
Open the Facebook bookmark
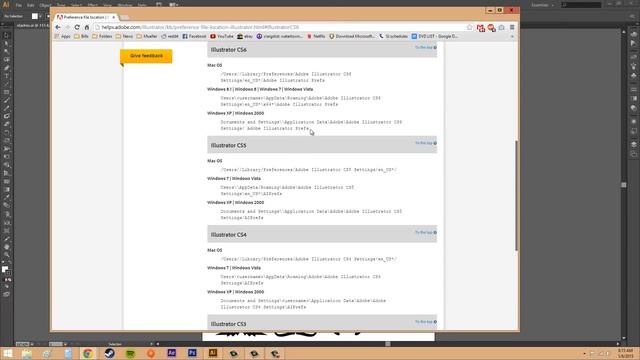(x=194, y=36)
